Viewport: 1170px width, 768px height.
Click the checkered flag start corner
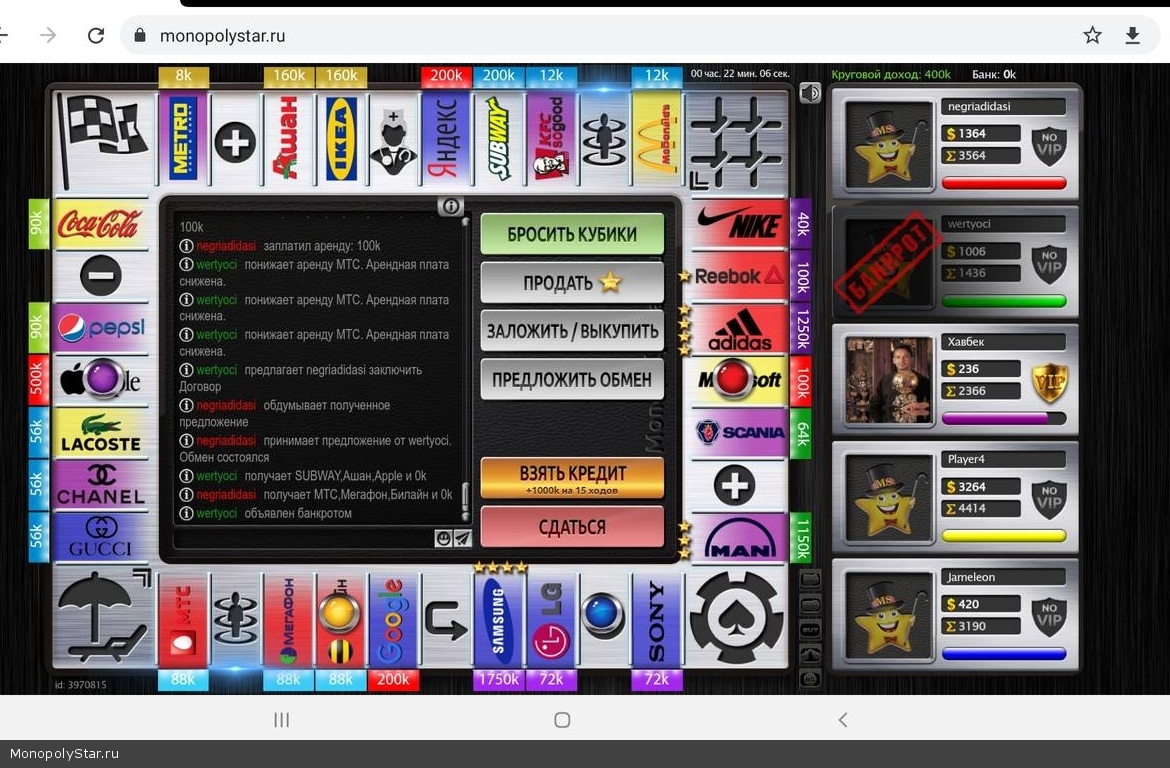click(x=104, y=140)
